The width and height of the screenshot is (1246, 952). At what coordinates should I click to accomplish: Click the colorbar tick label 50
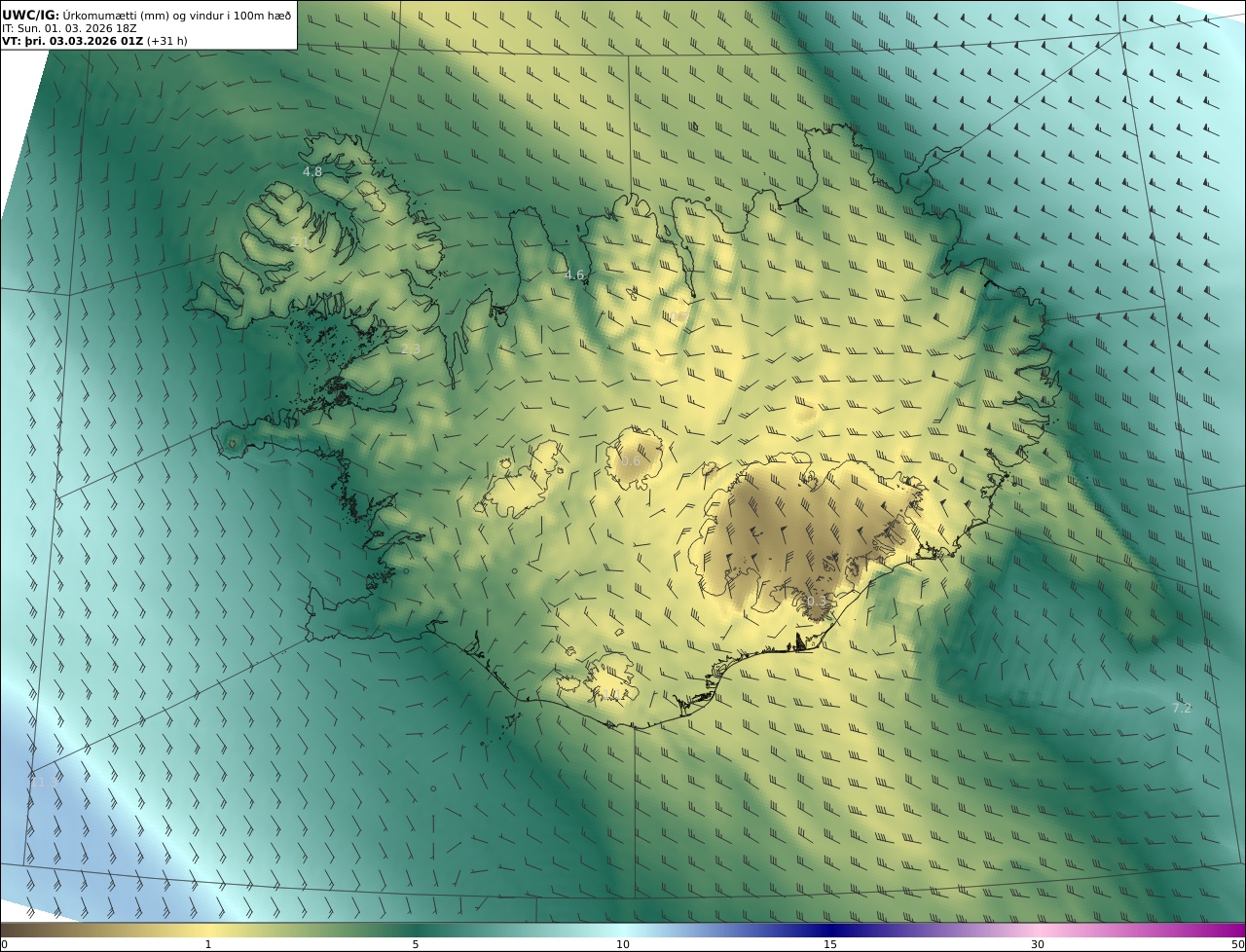pos(1238,945)
